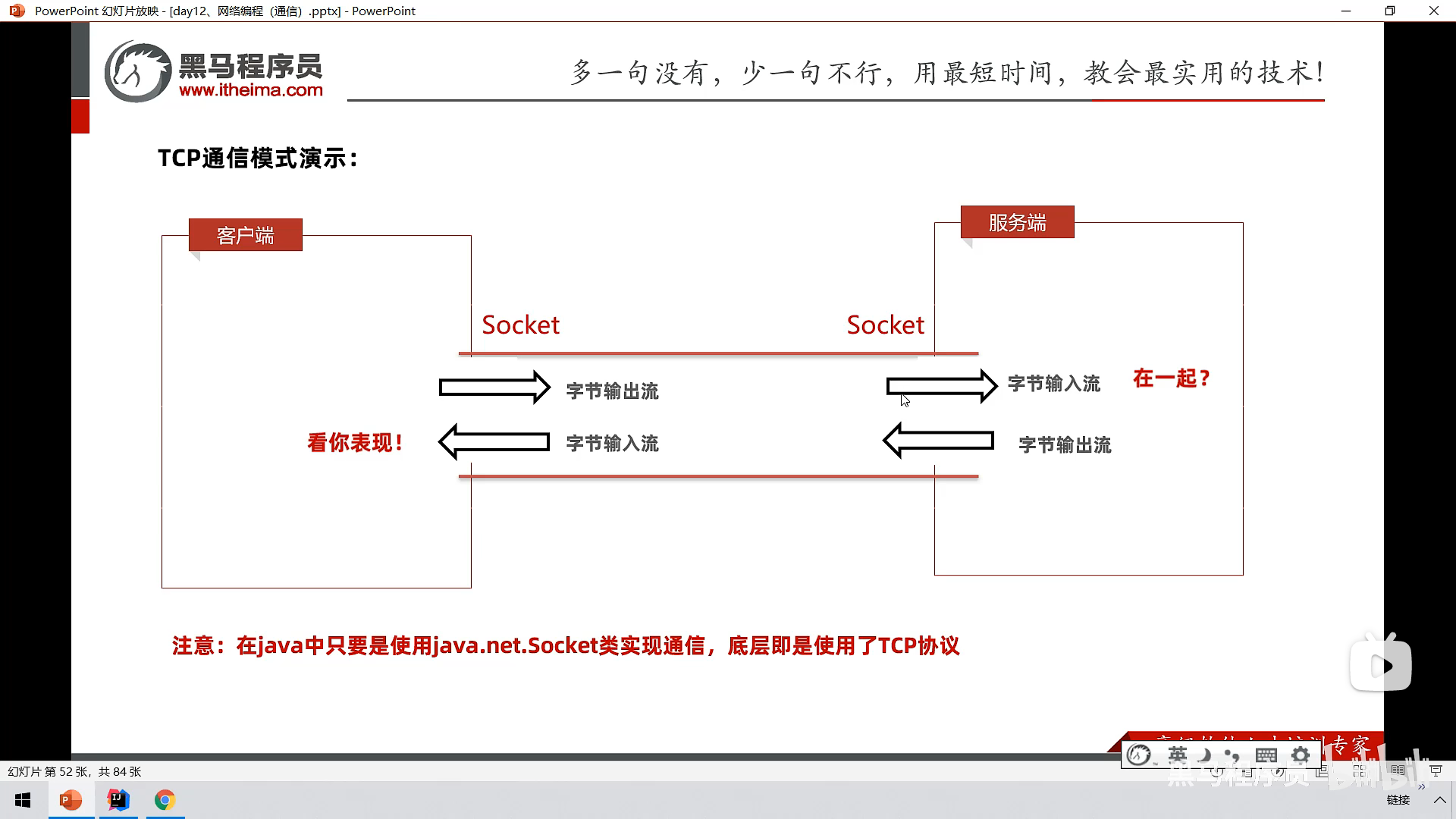Toggle the 英 English input mode
1456x819 pixels.
pos(1177,755)
